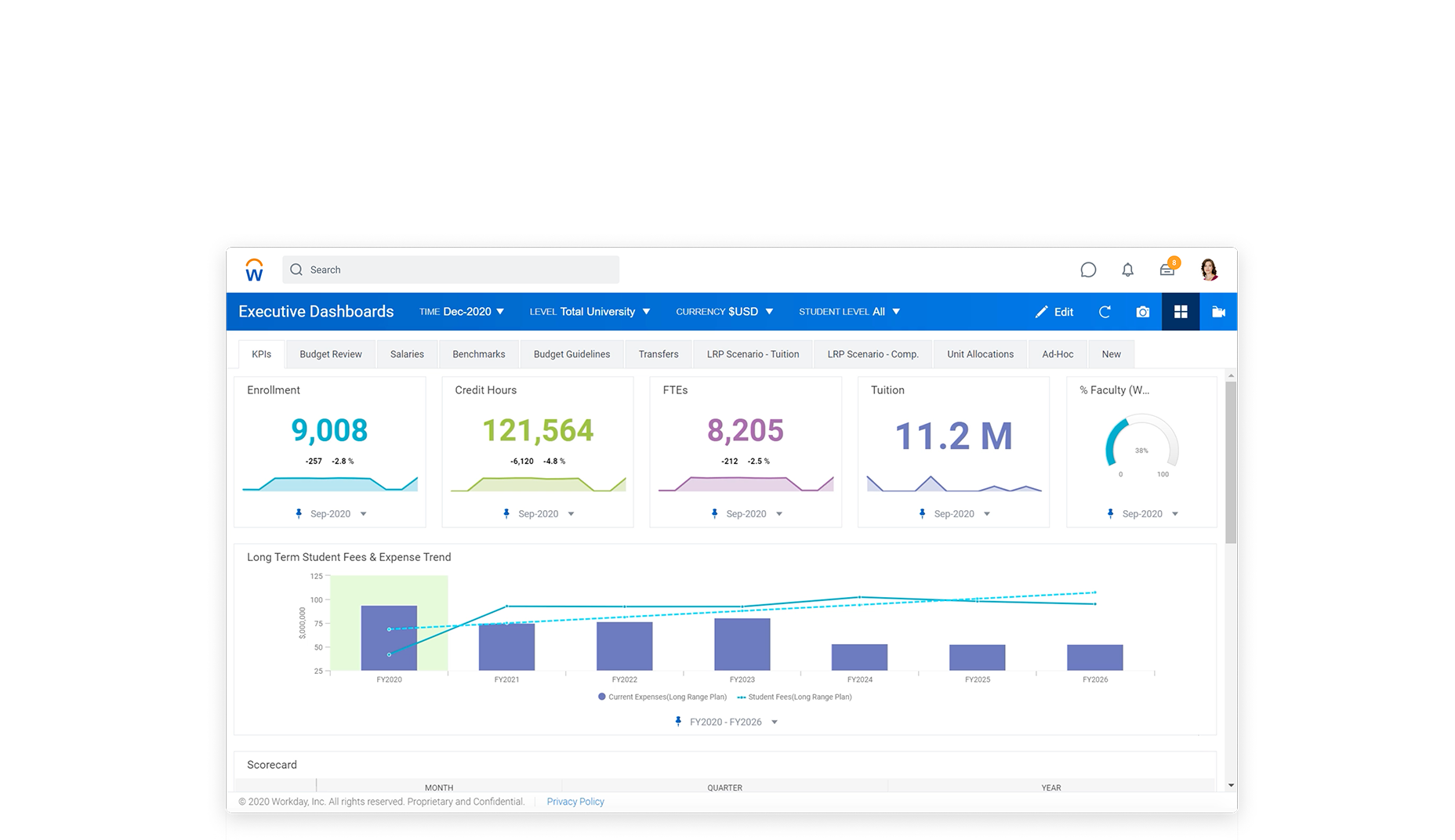Click the Workday logo icon
Viewport: 1455px width, 840px height.
pos(254,270)
